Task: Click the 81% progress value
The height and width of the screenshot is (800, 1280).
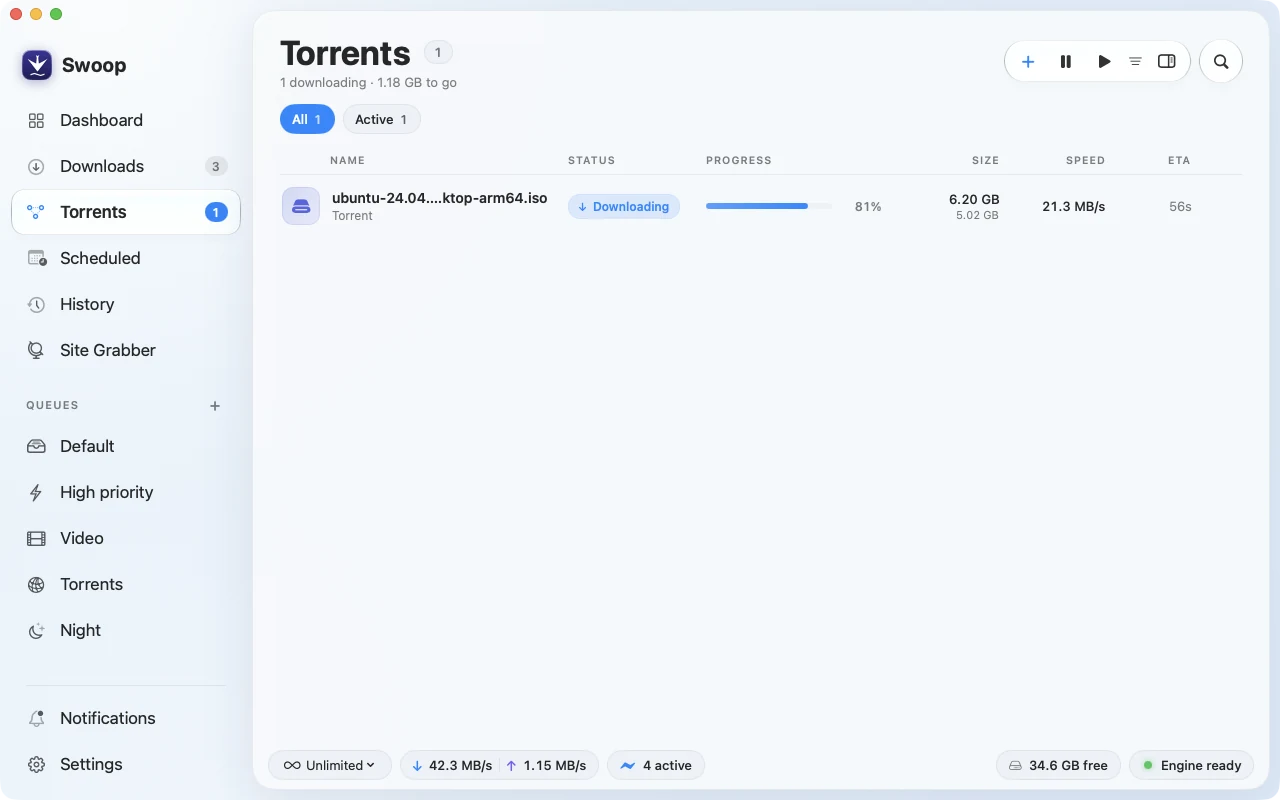Action: tap(868, 206)
